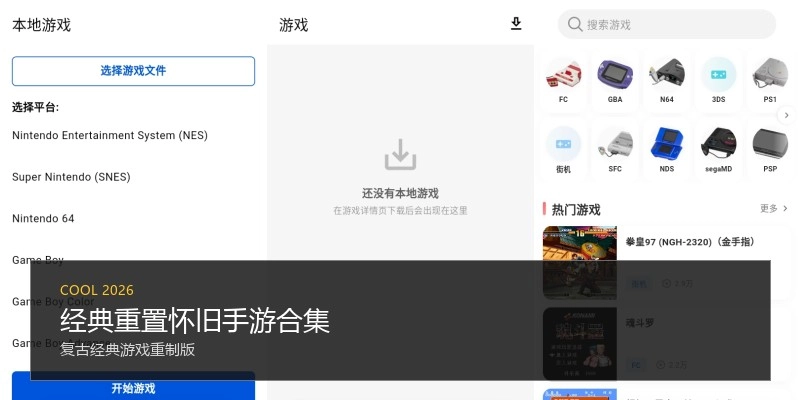This screenshot has width=800, height=400.
Task: Click the search magnifier icon
Action: tap(575, 24)
